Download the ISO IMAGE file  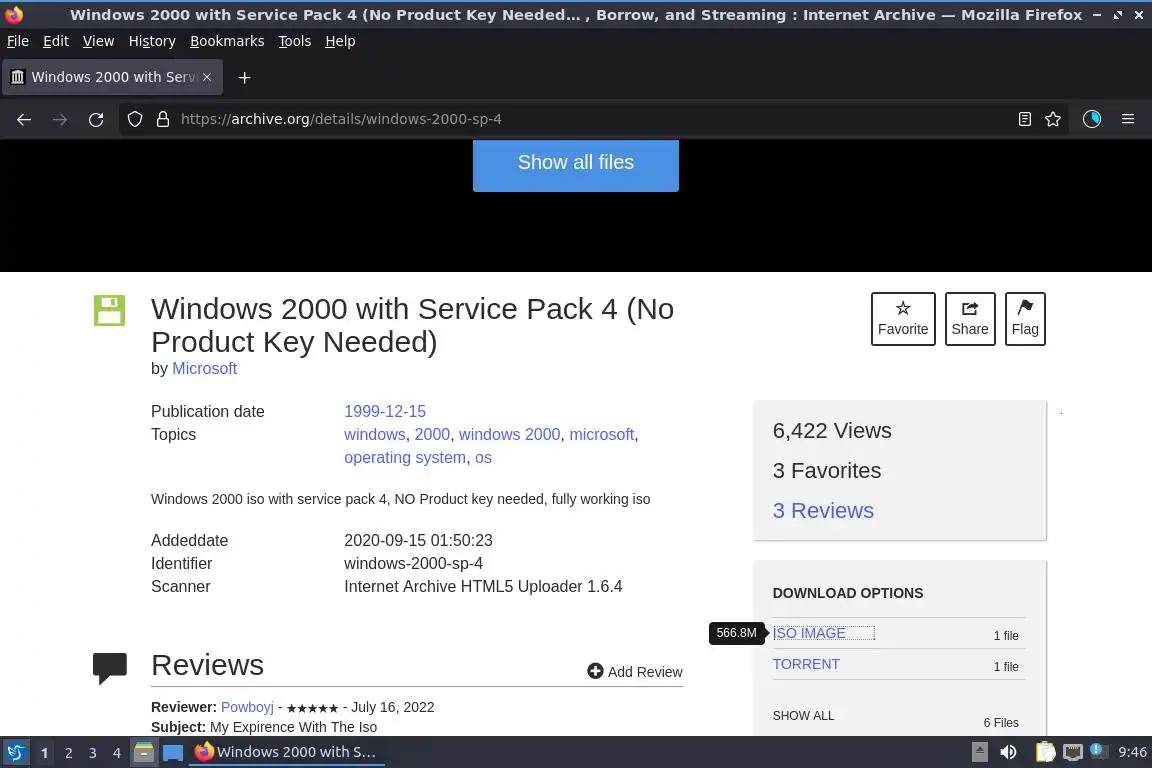809,633
